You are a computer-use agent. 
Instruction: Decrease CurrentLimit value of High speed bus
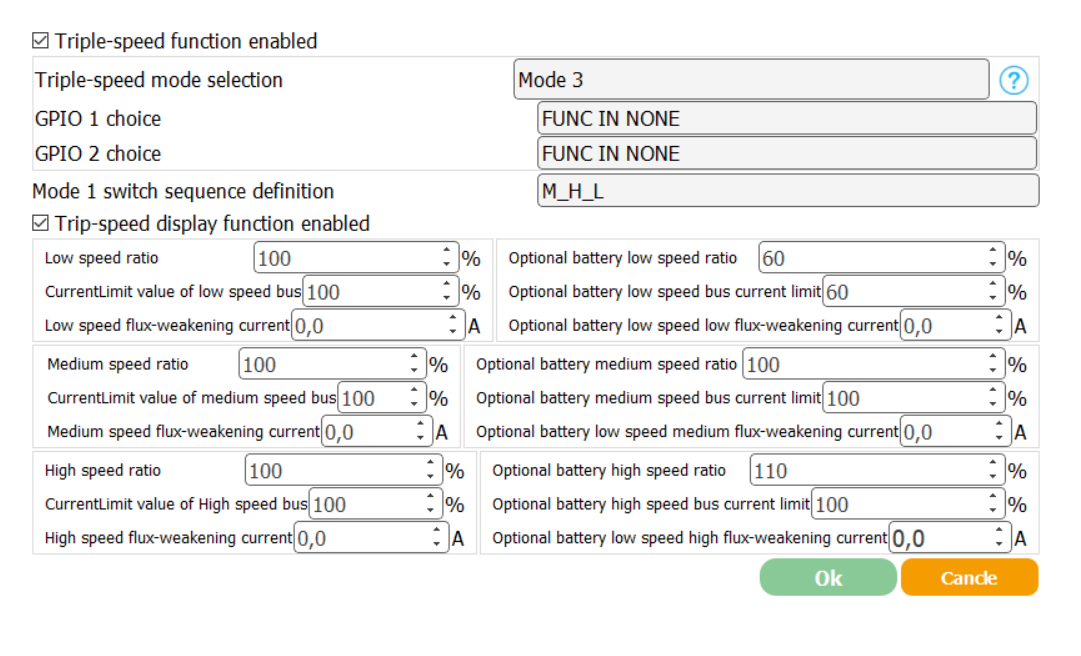point(432,510)
